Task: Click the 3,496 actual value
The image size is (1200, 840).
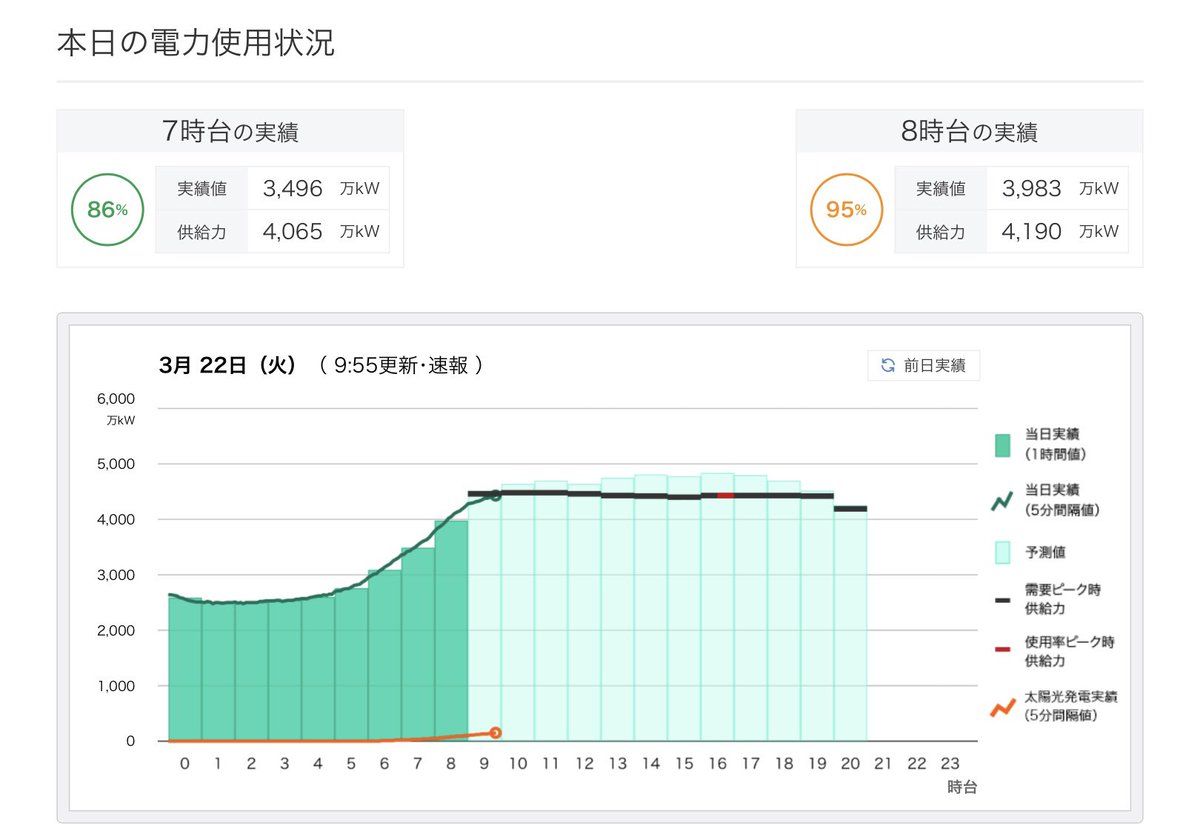Action: [292, 188]
